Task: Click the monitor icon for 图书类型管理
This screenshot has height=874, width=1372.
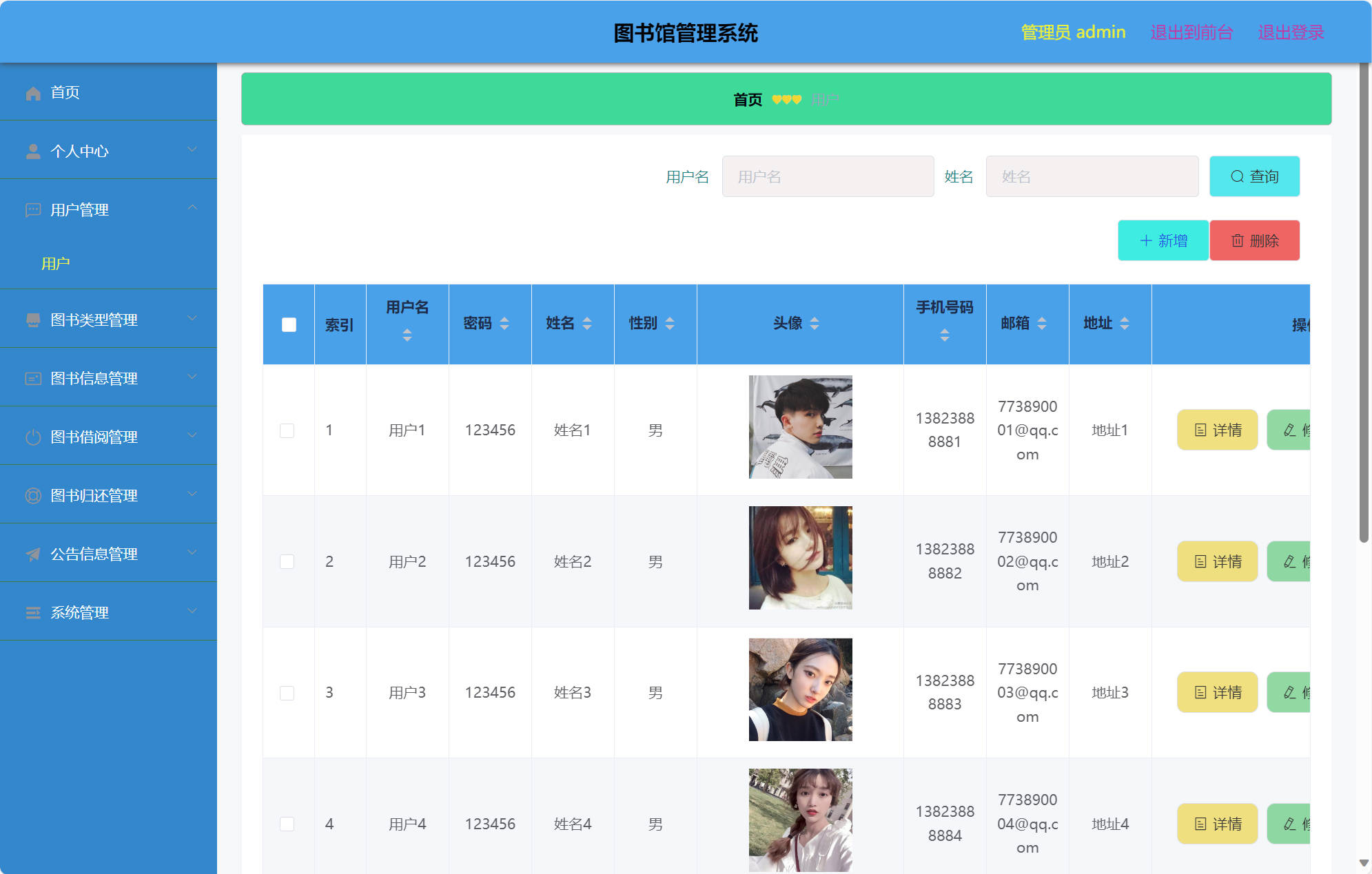Action: pos(32,319)
